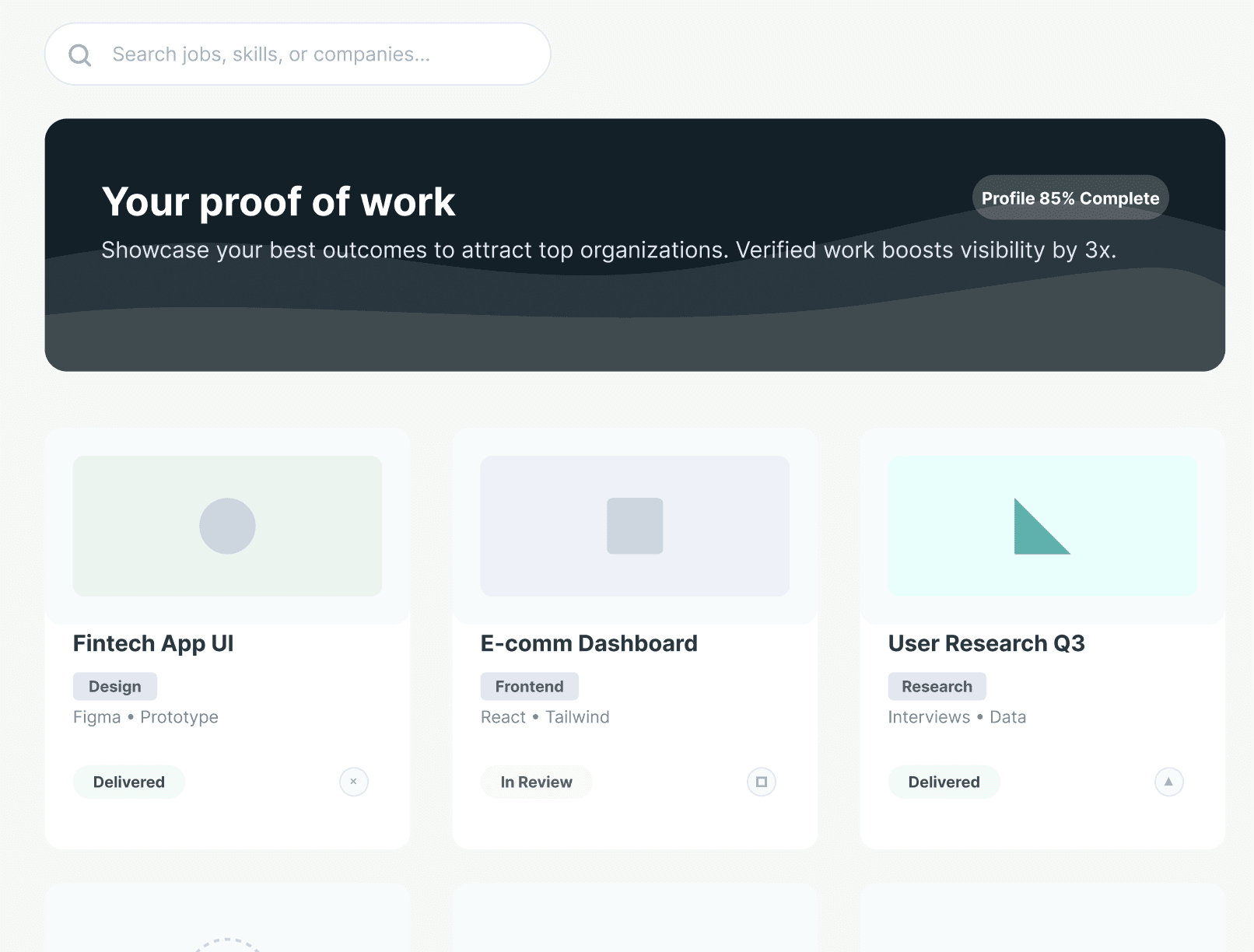Click the triangle icon on User Research card
1254x952 pixels.
(x=1169, y=782)
